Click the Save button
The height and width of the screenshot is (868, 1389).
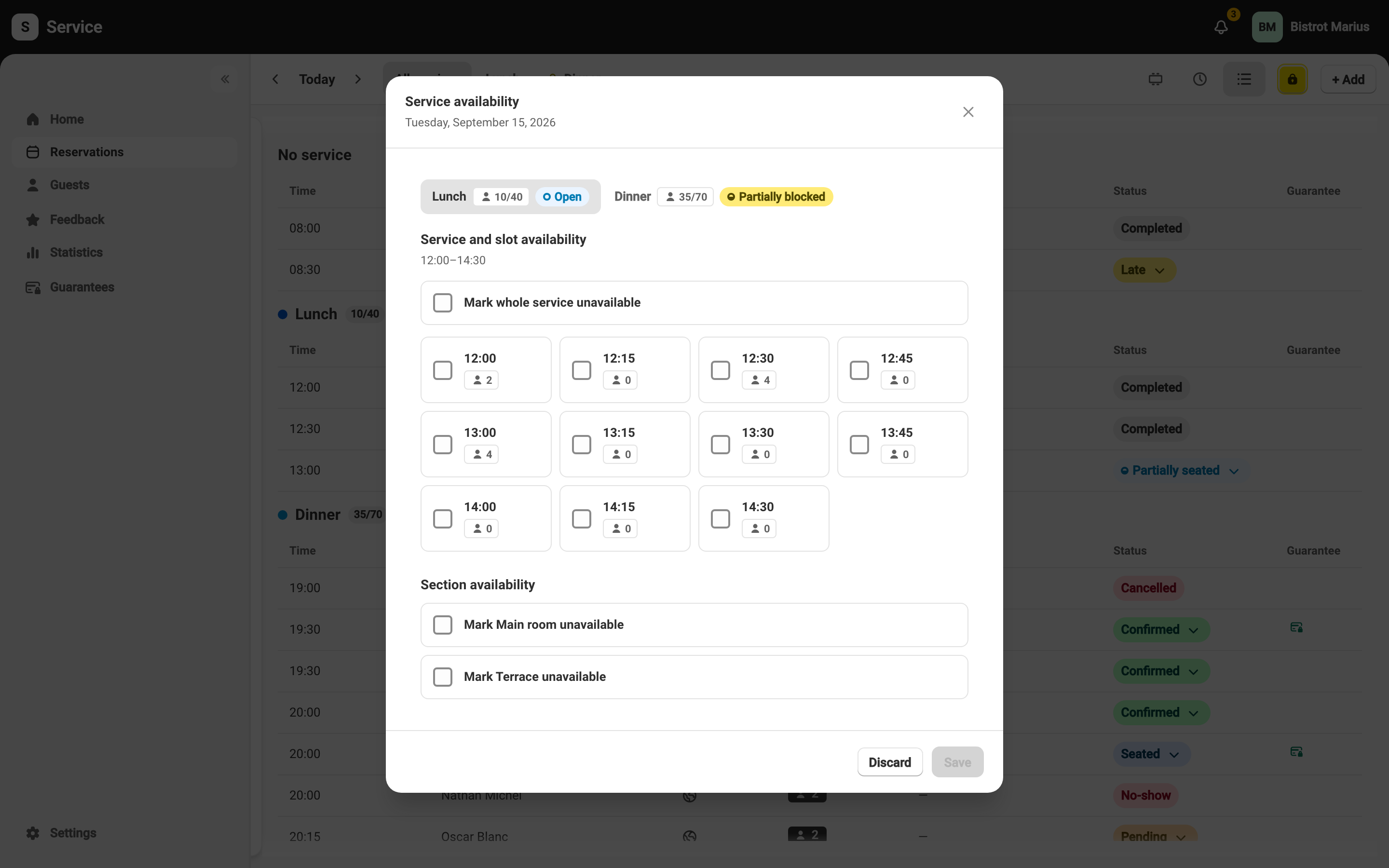click(957, 762)
